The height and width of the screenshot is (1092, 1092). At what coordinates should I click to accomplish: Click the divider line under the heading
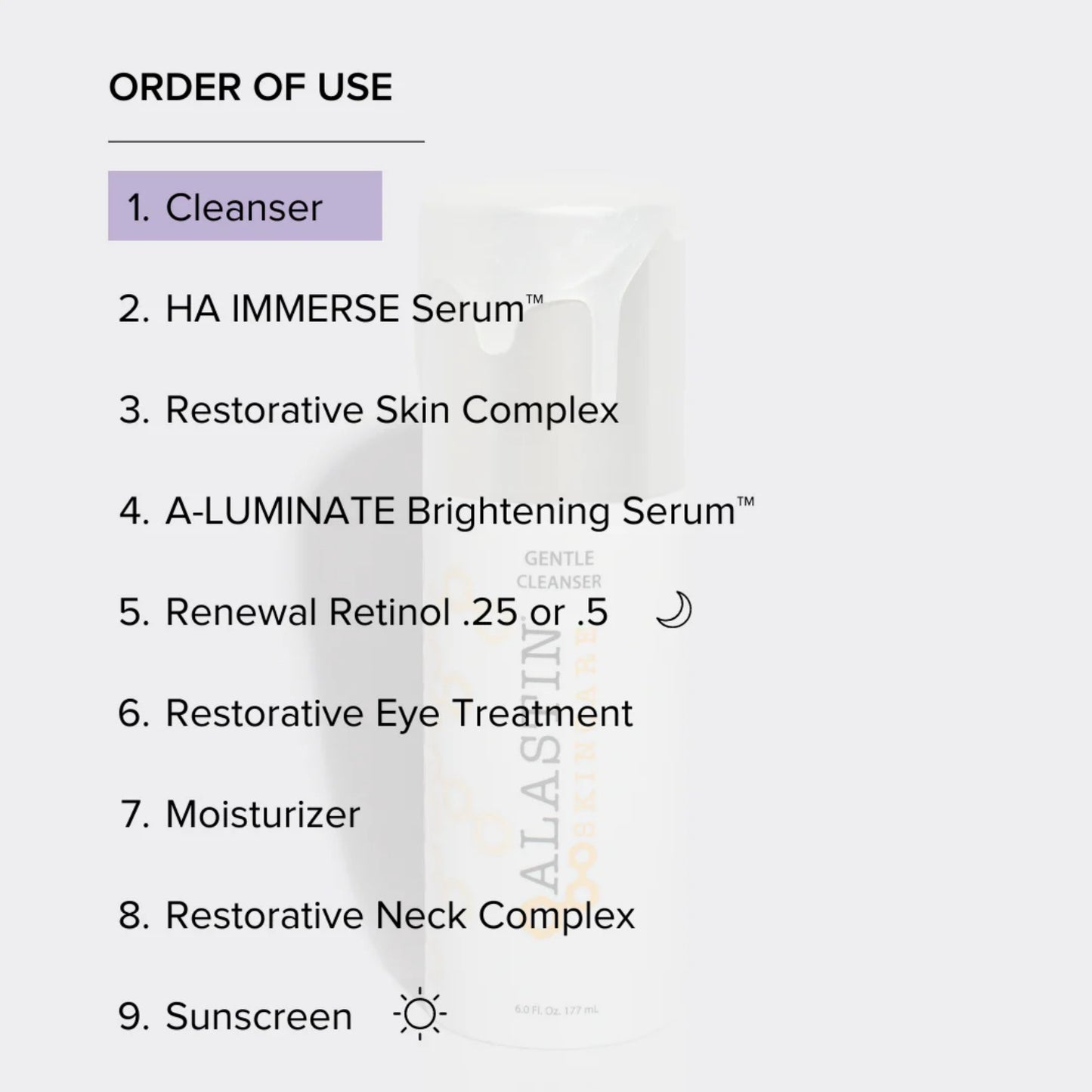(x=266, y=141)
